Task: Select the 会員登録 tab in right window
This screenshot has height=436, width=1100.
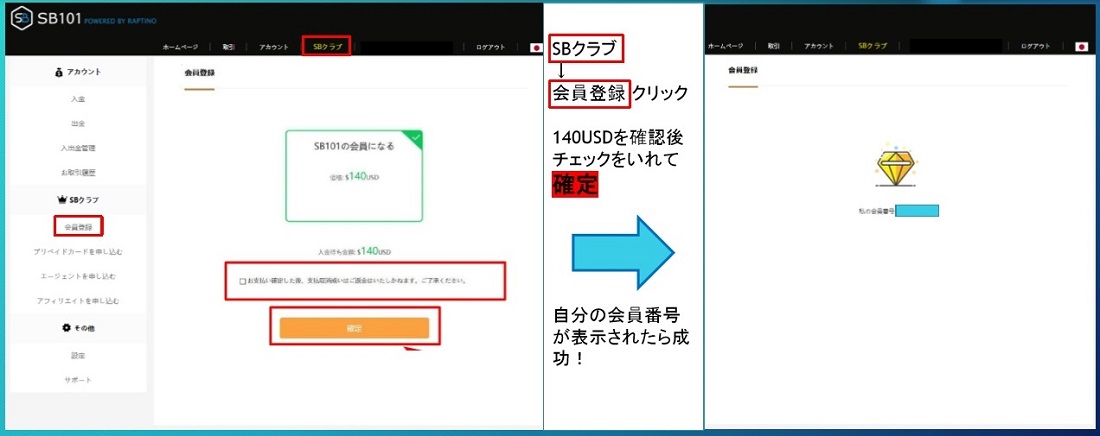Action: 743,70
